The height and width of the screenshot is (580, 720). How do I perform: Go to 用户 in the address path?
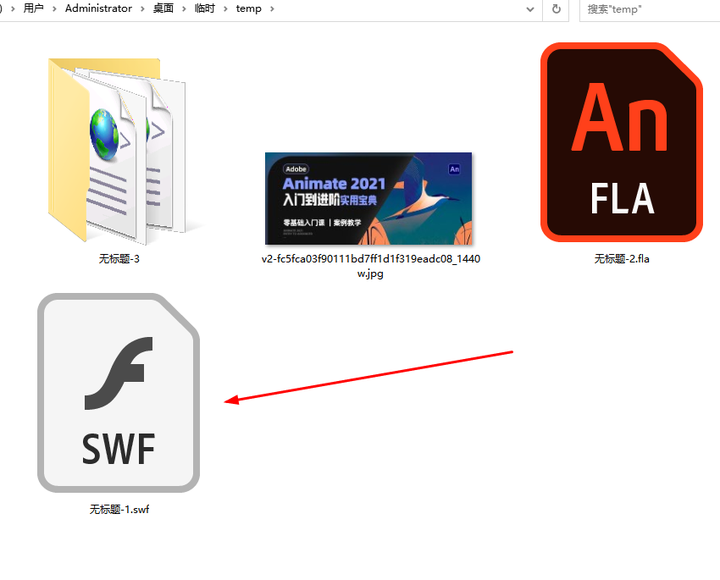(x=34, y=8)
